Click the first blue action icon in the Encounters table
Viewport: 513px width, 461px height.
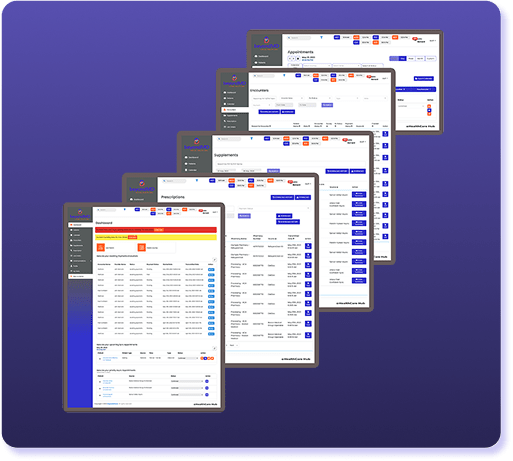[385, 134]
